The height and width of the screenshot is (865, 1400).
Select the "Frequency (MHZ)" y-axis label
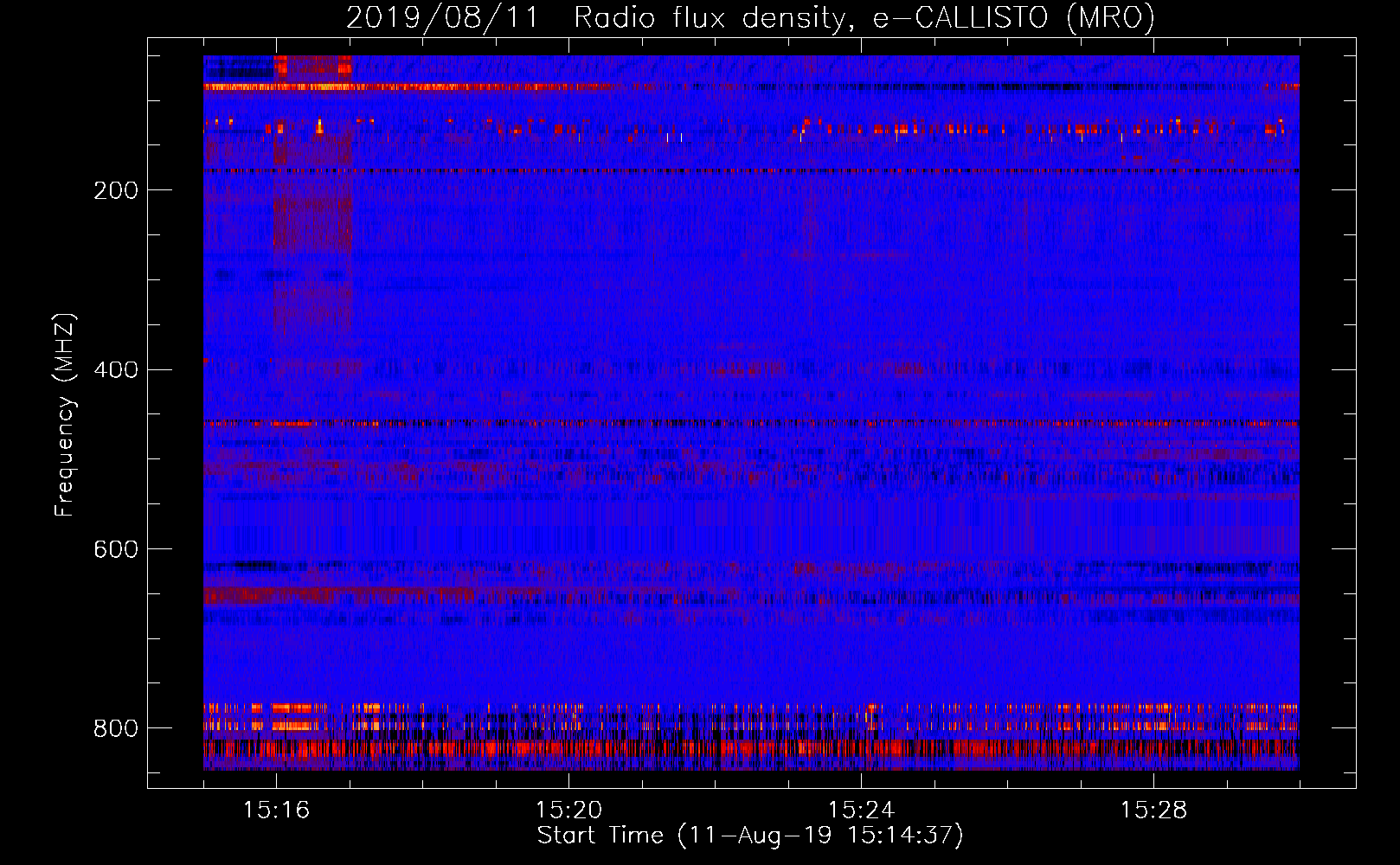point(65,414)
